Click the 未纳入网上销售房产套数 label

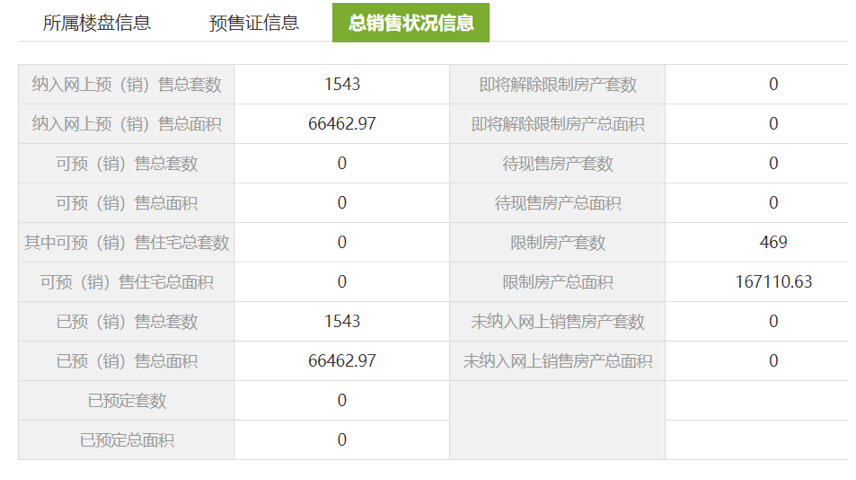[557, 322]
